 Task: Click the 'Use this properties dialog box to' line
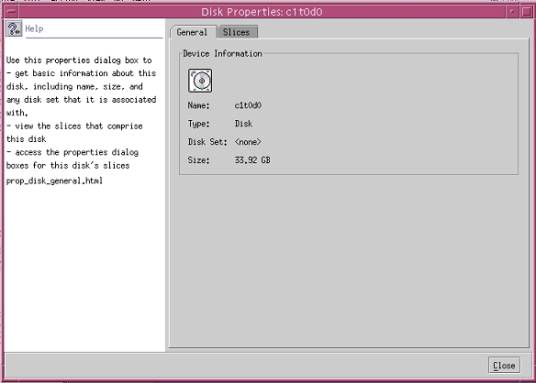tap(79, 60)
